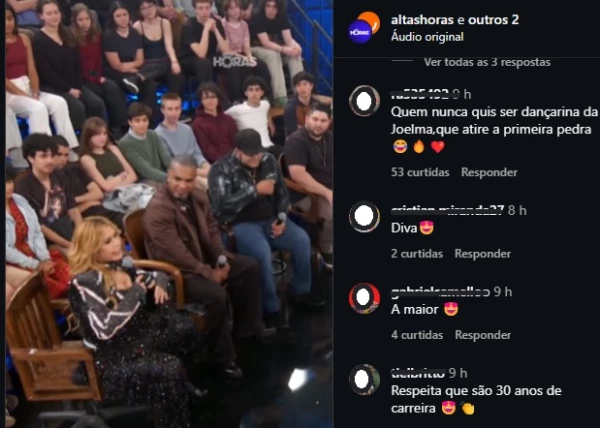Open the avatar beside the "Diva" comment
The height and width of the screenshot is (428, 600).
pyautogui.click(x=364, y=216)
